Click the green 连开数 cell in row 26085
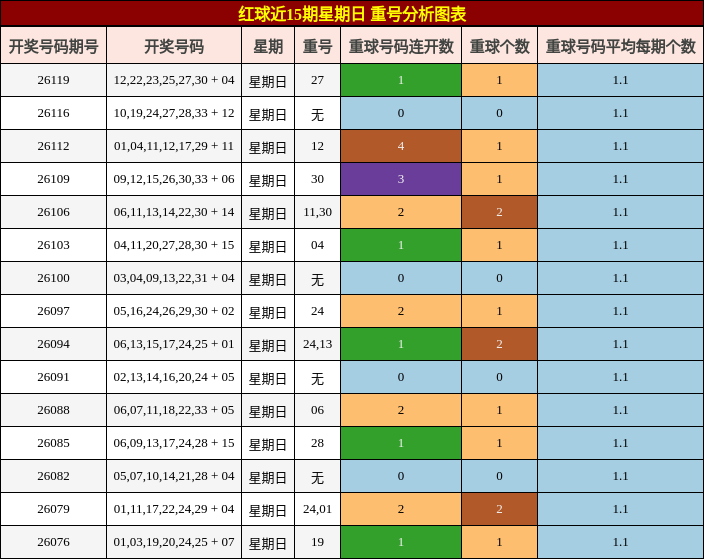The image size is (704, 559). [x=401, y=443]
